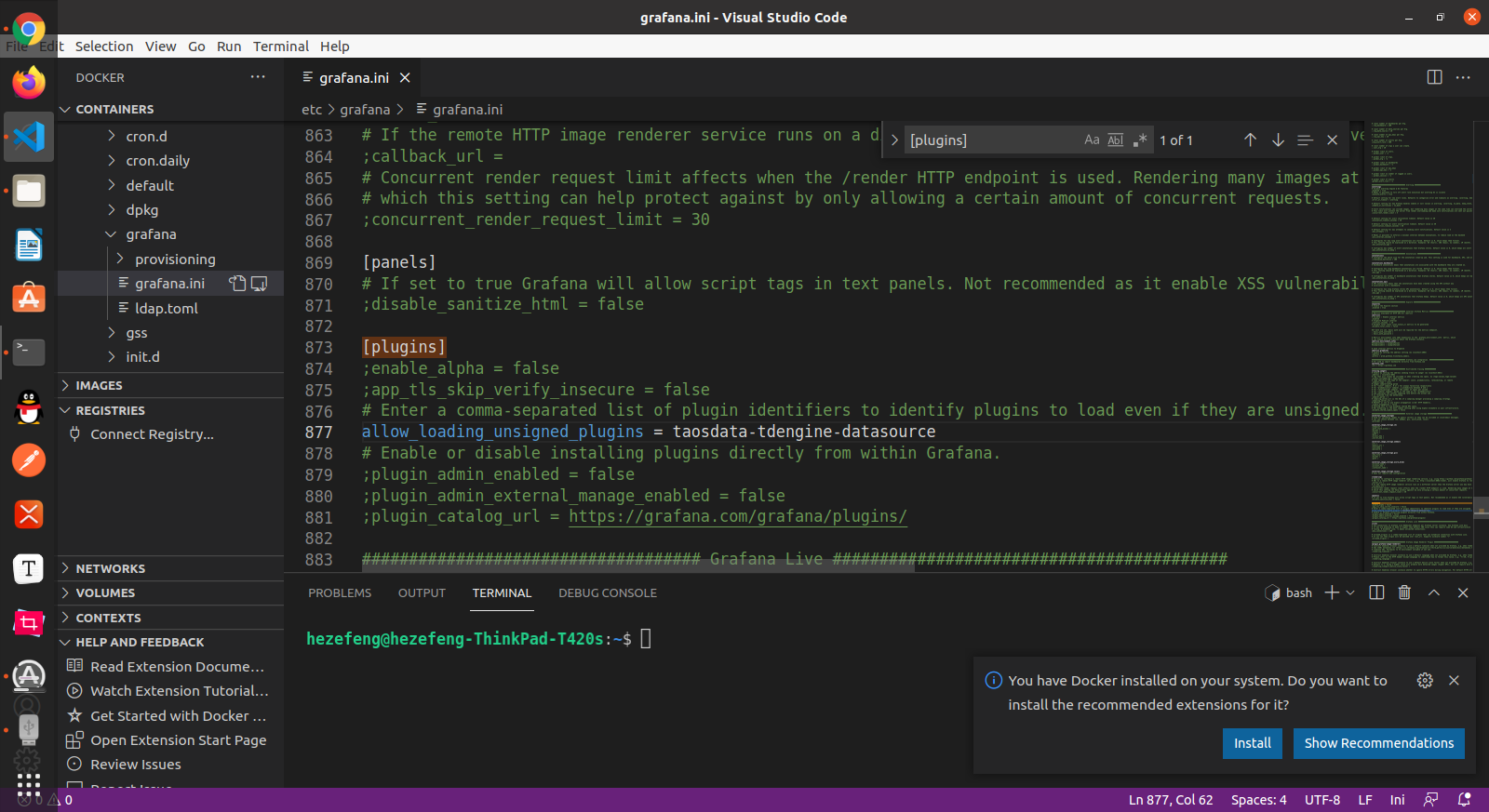Open the Selection menu
This screenshot has height=812, width=1489.
click(104, 47)
